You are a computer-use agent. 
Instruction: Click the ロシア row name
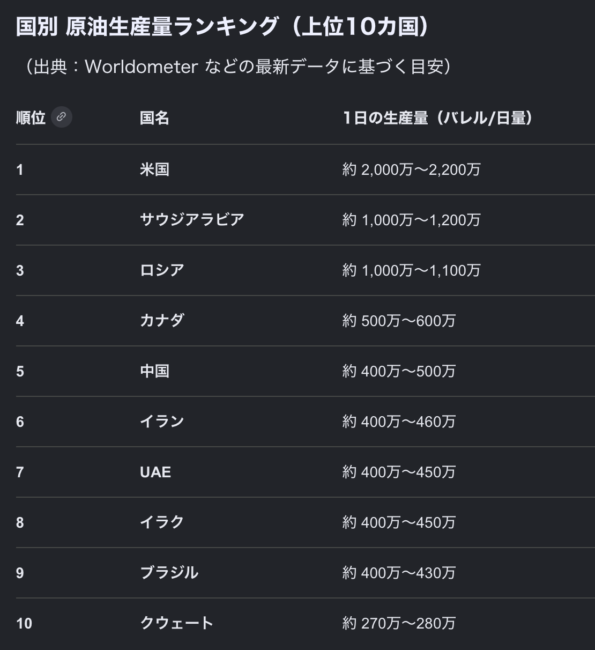(162, 270)
